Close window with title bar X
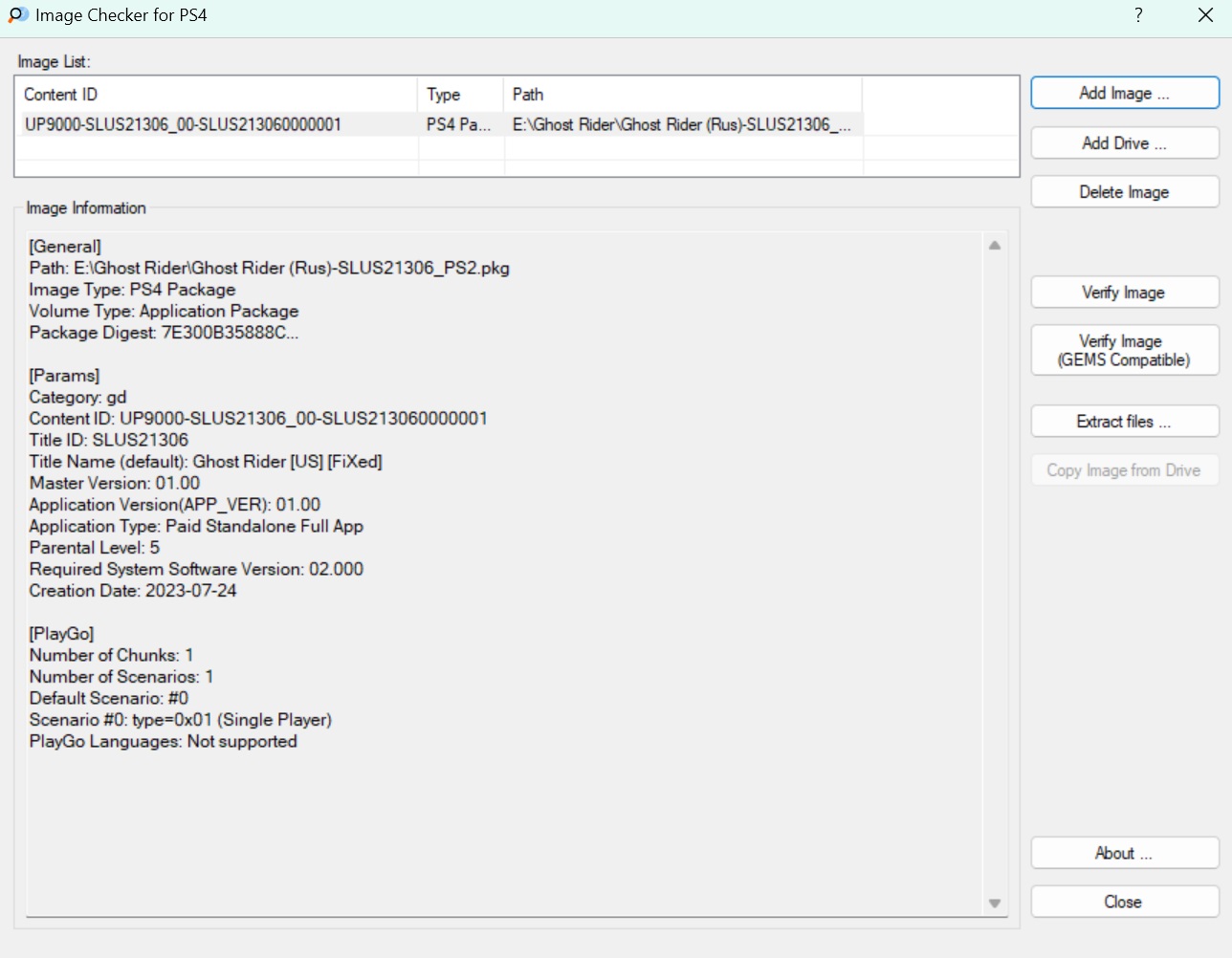This screenshot has width=1232, height=958. [1206, 15]
